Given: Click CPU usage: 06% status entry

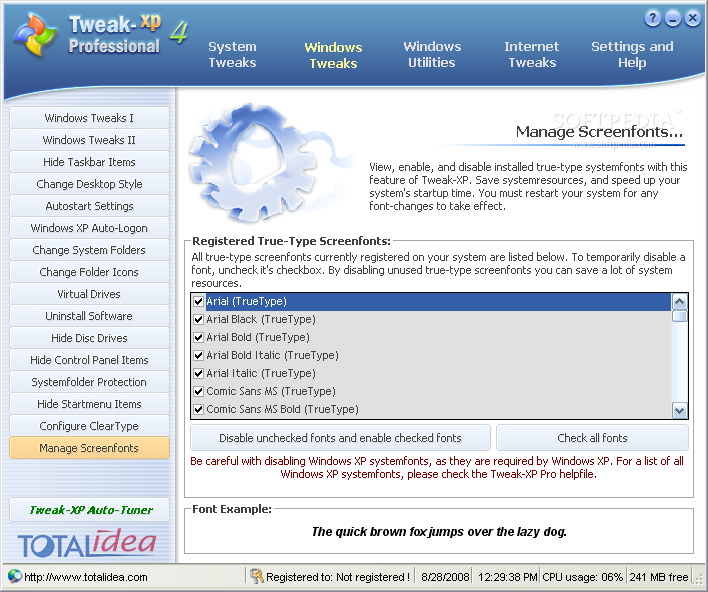Looking at the screenshot, I should point(582,577).
